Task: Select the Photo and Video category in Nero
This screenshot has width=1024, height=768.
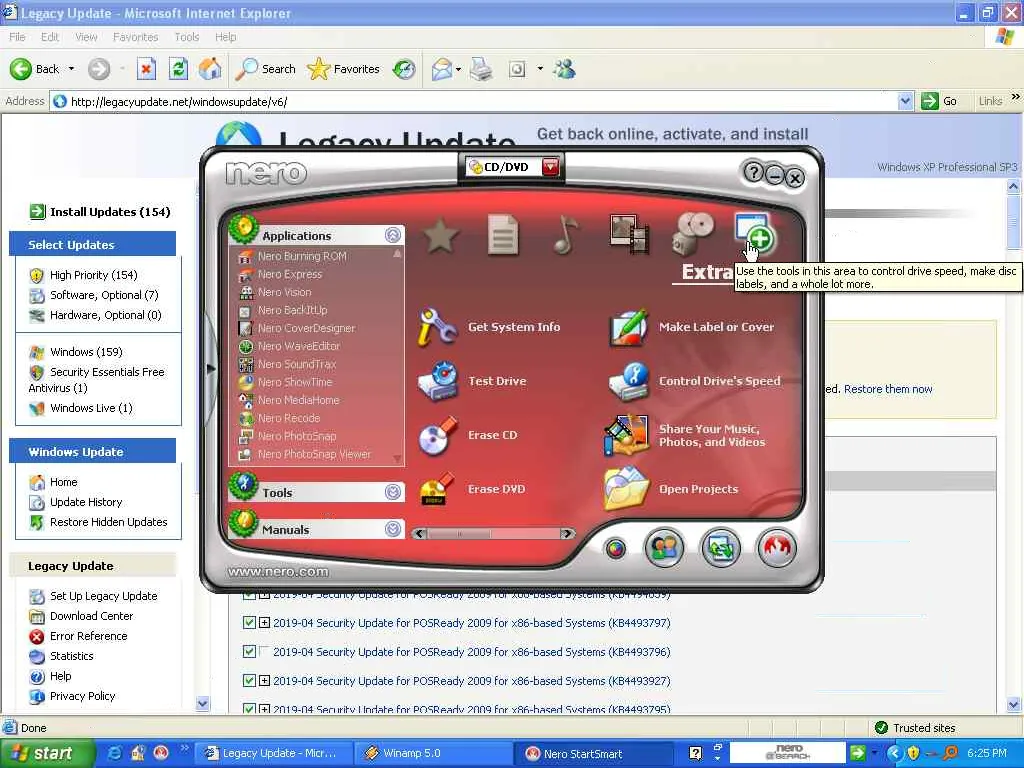Action: [629, 234]
